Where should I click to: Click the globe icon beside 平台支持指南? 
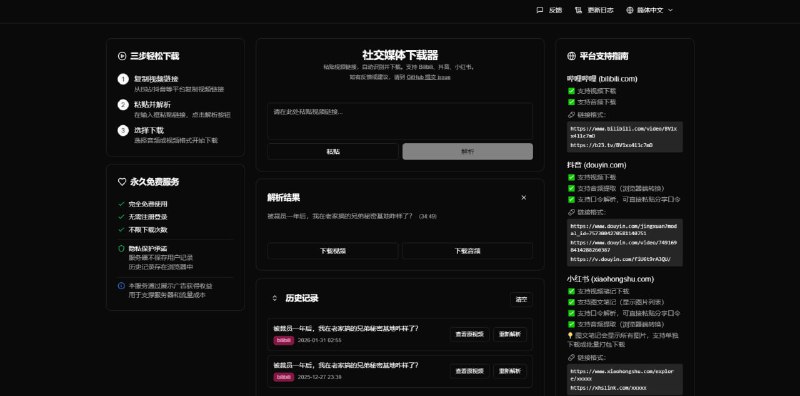[x=571, y=56]
